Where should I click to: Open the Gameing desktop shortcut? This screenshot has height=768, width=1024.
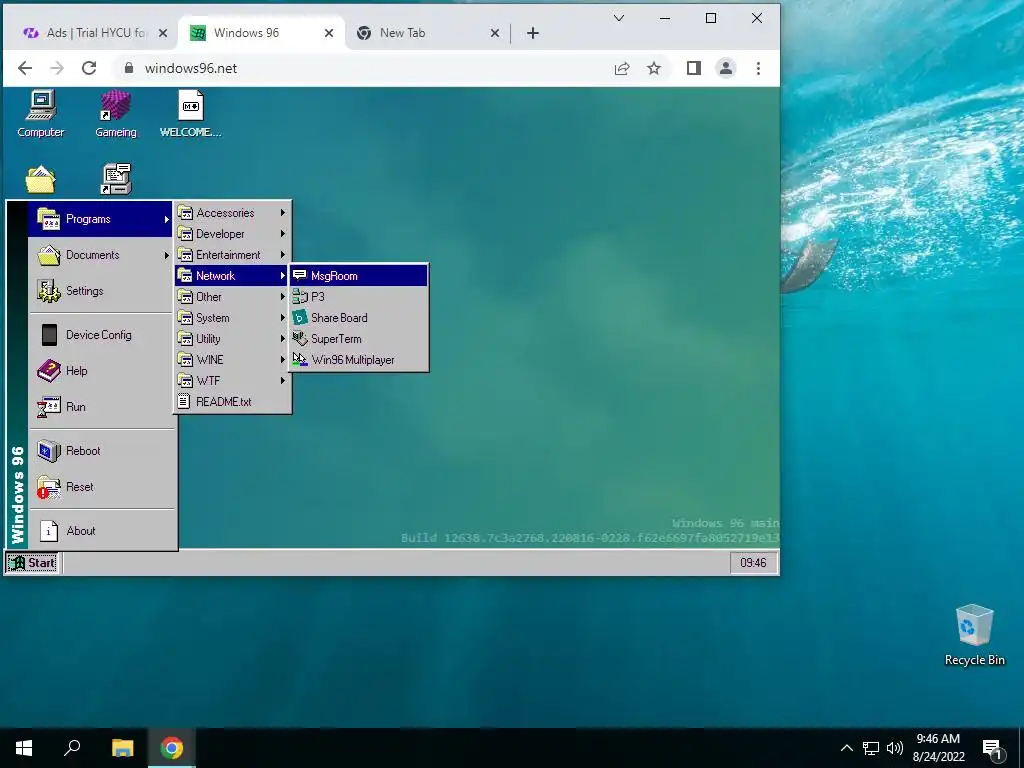[116, 114]
